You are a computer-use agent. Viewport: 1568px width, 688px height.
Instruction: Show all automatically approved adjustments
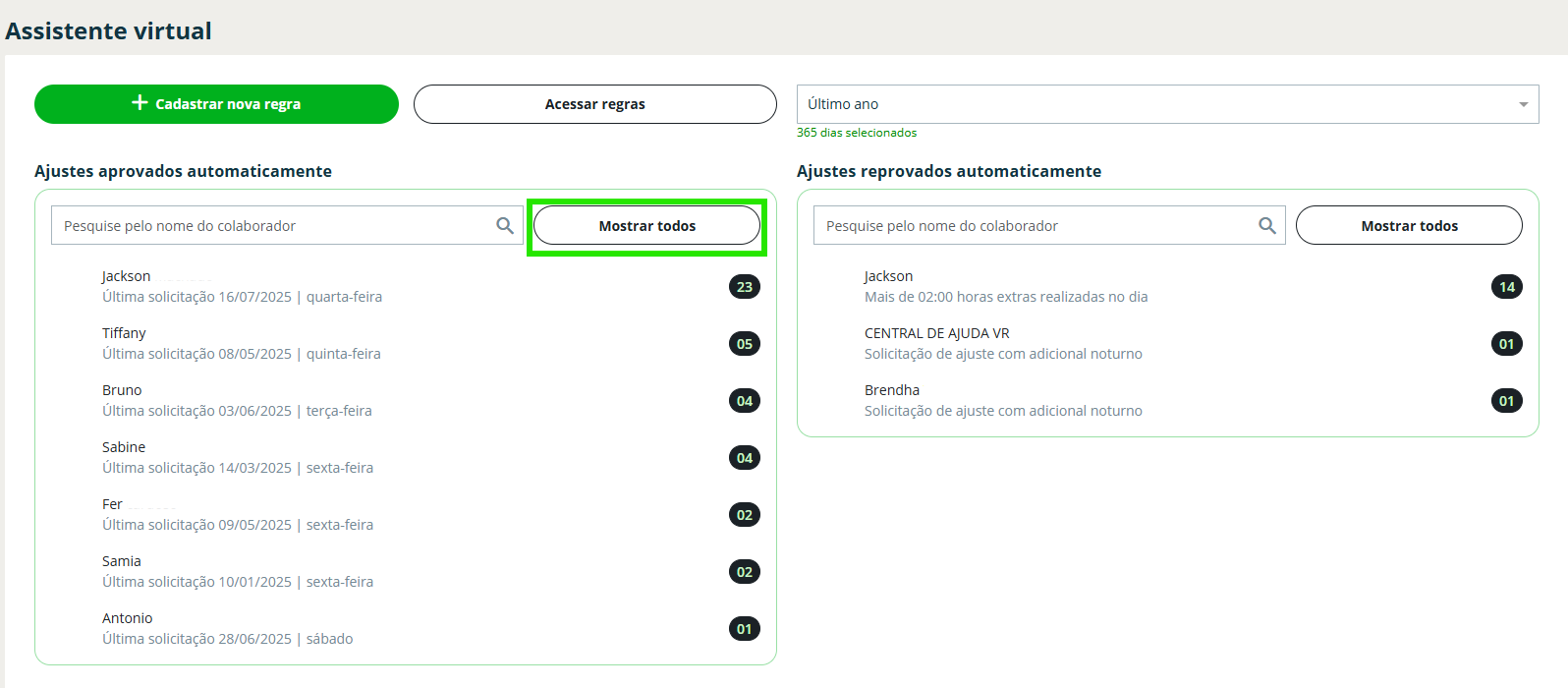point(646,226)
